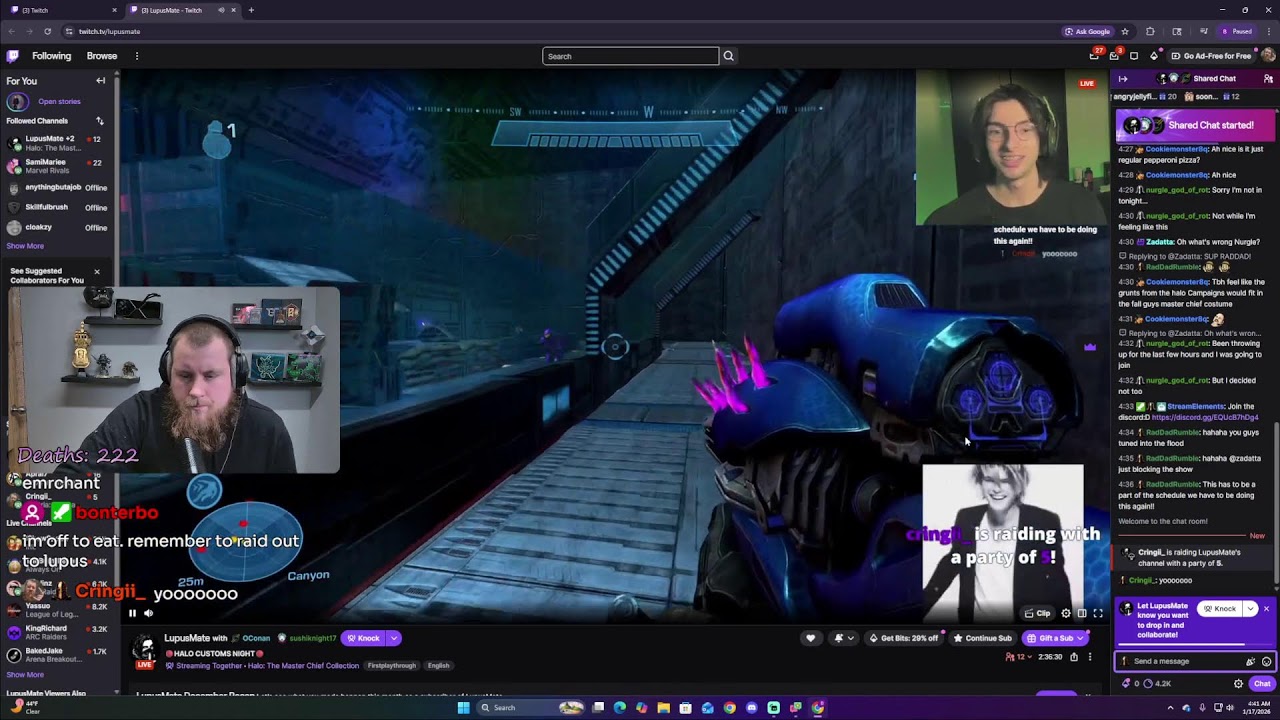Click the Twitch search box
Viewport: 1280px width, 720px height.
pos(630,56)
